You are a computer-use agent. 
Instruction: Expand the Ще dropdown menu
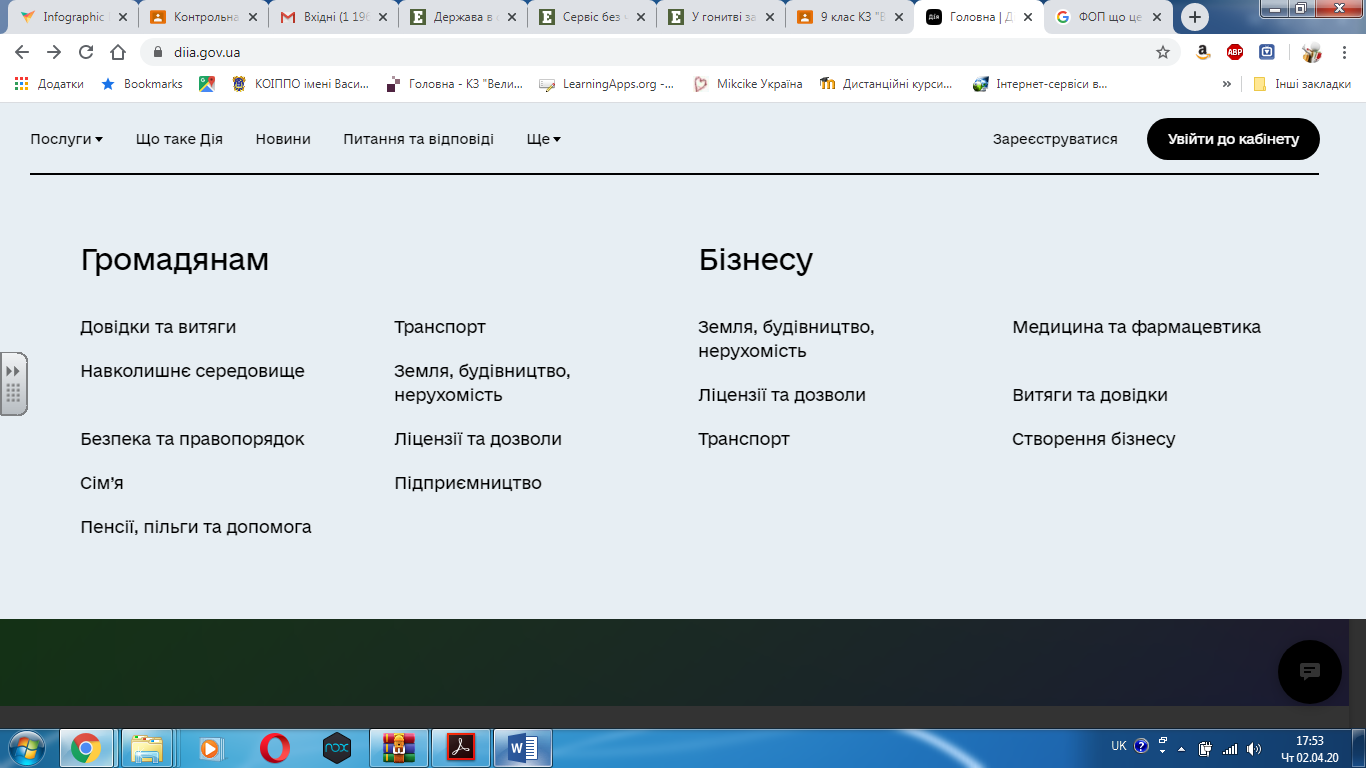[543, 139]
